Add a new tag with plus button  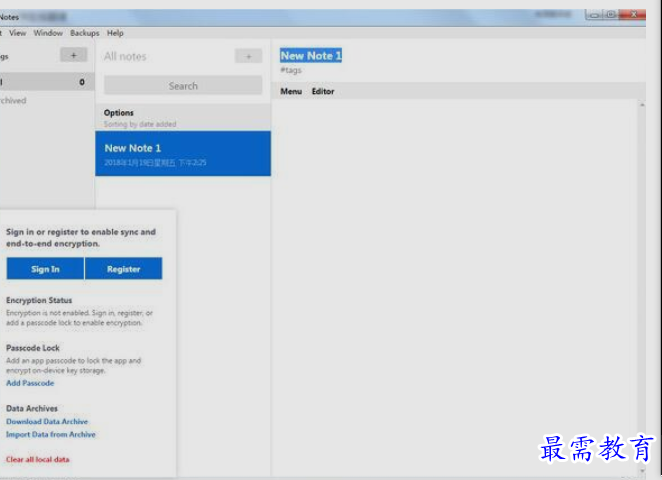click(x=73, y=55)
